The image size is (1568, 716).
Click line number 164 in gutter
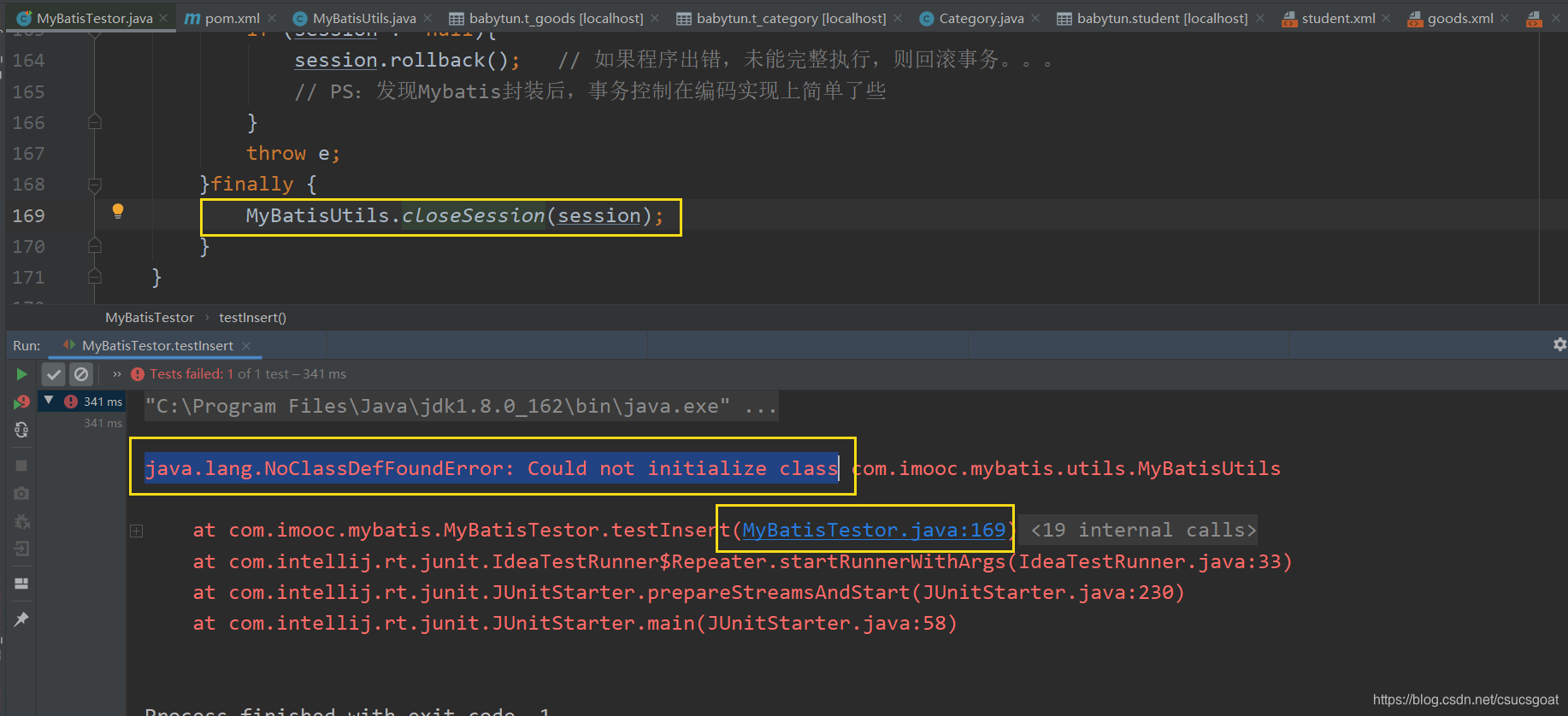[28, 61]
